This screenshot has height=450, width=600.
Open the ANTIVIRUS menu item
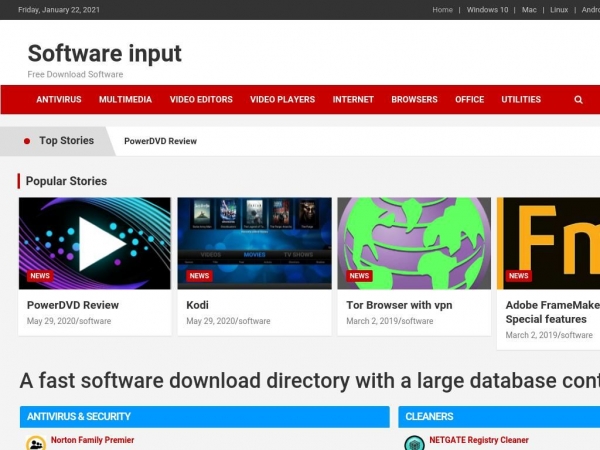[x=59, y=99]
